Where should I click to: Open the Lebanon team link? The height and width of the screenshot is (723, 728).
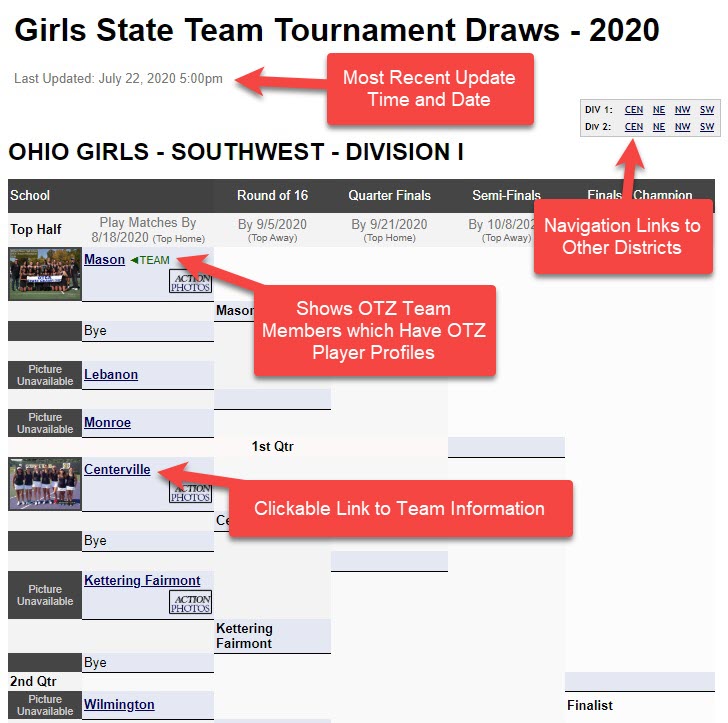[x=111, y=374]
